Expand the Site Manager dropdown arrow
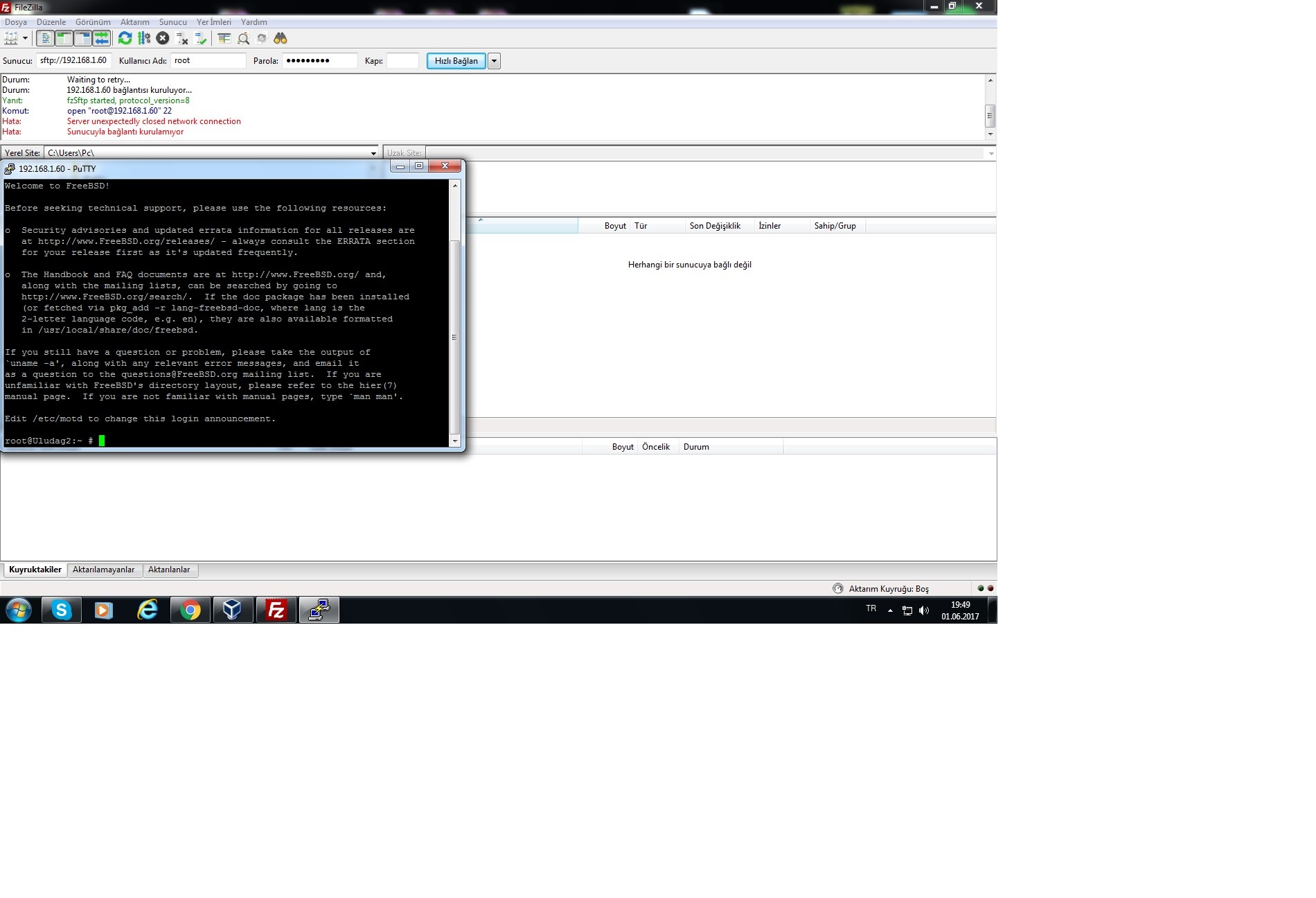Viewport: 1316px width, 898px height. click(26, 39)
